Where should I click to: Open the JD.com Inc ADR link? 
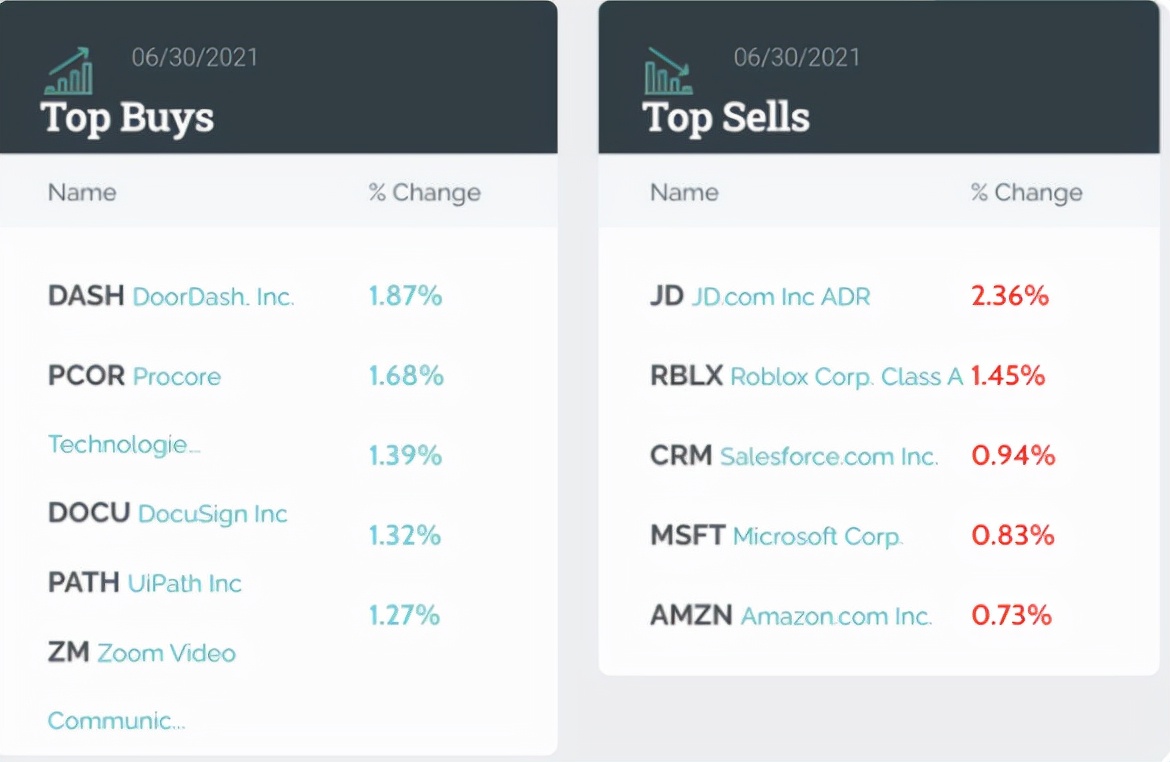pos(780,297)
